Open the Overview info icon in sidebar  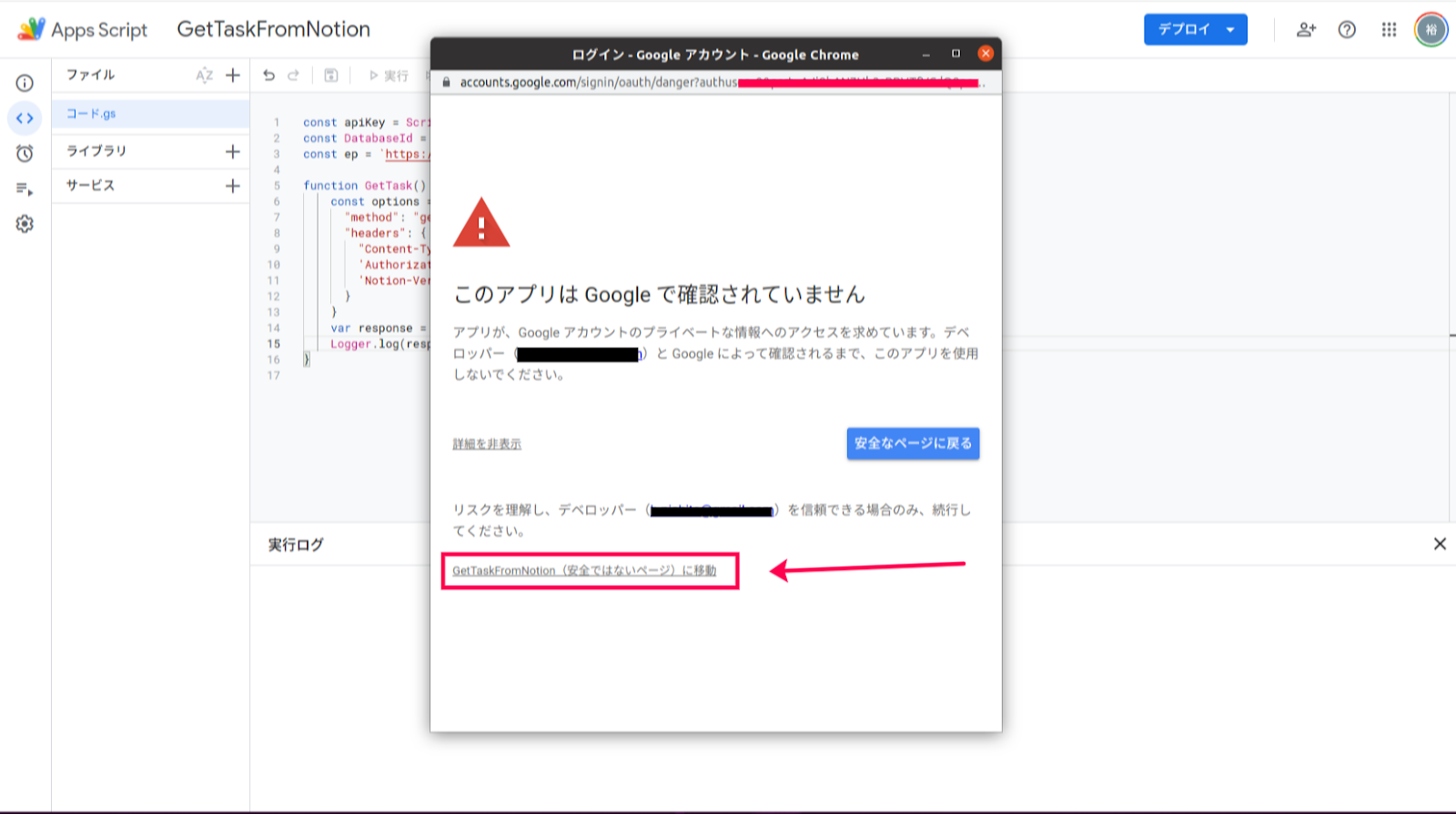tap(25, 83)
